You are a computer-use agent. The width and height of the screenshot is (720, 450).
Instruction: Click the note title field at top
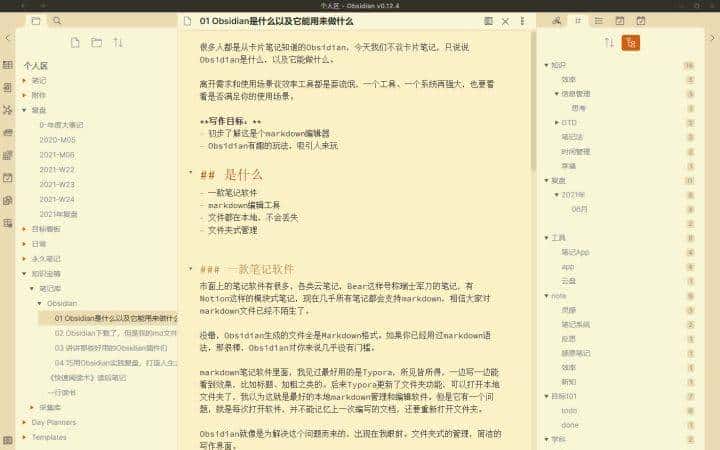pos(276,21)
